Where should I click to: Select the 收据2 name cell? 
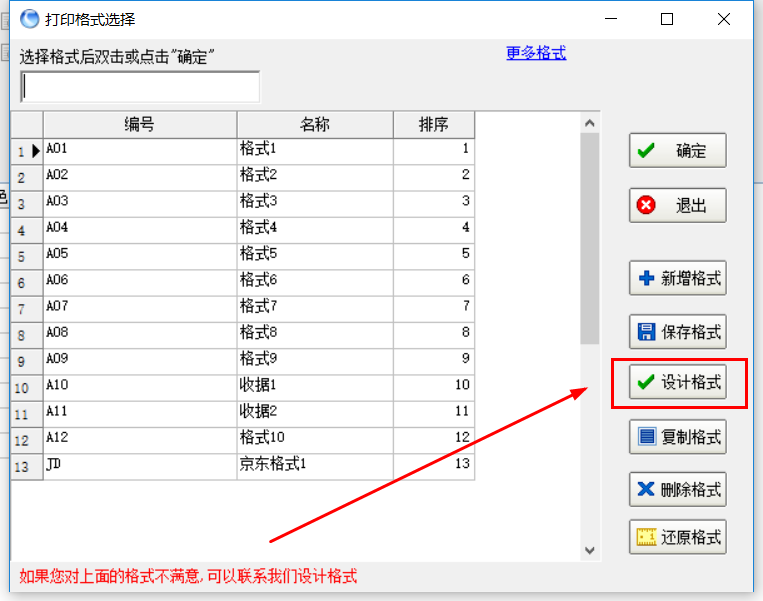[x=315, y=414]
